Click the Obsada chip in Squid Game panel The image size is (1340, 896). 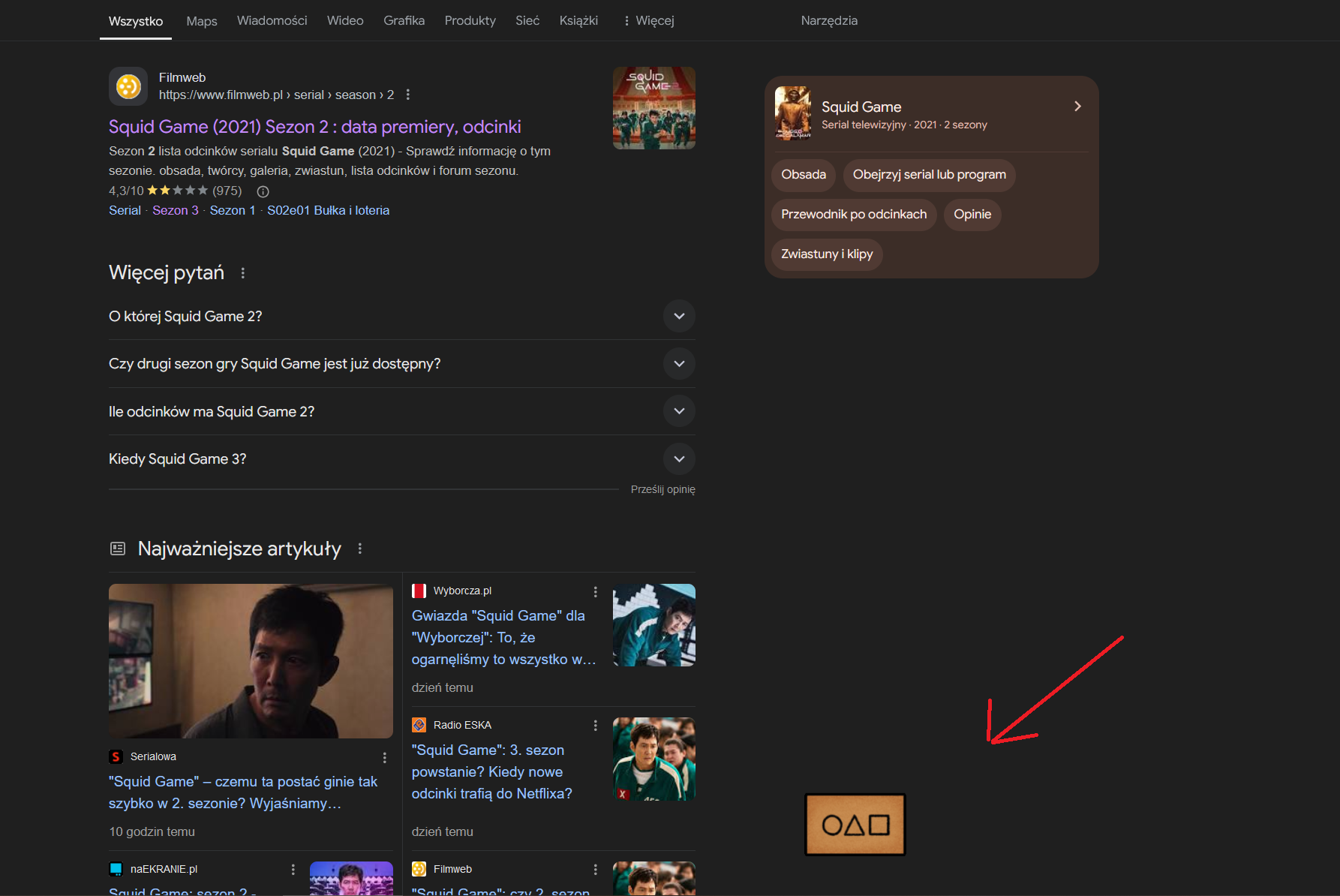tap(803, 175)
